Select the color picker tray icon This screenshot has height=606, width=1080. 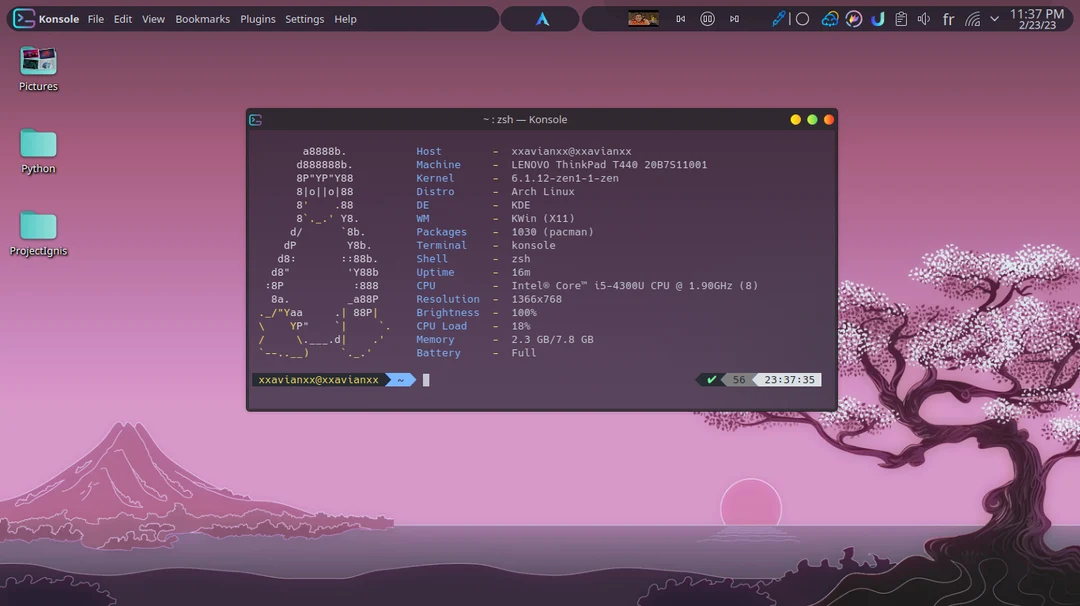pos(778,18)
